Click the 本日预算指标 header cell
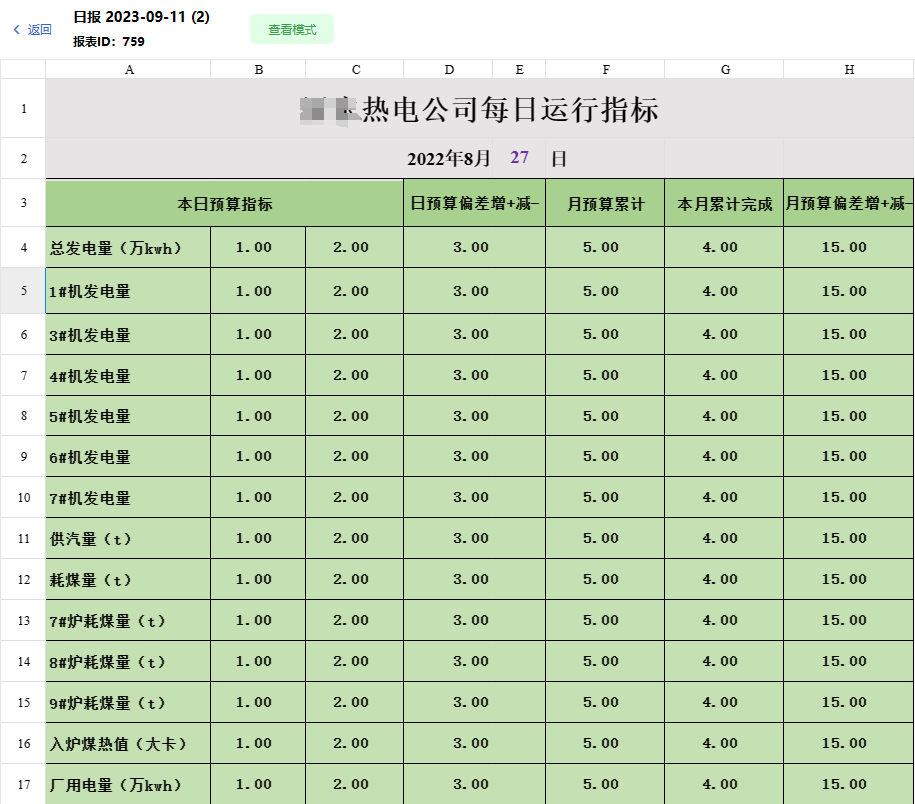This screenshot has width=915, height=804. click(224, 203)
